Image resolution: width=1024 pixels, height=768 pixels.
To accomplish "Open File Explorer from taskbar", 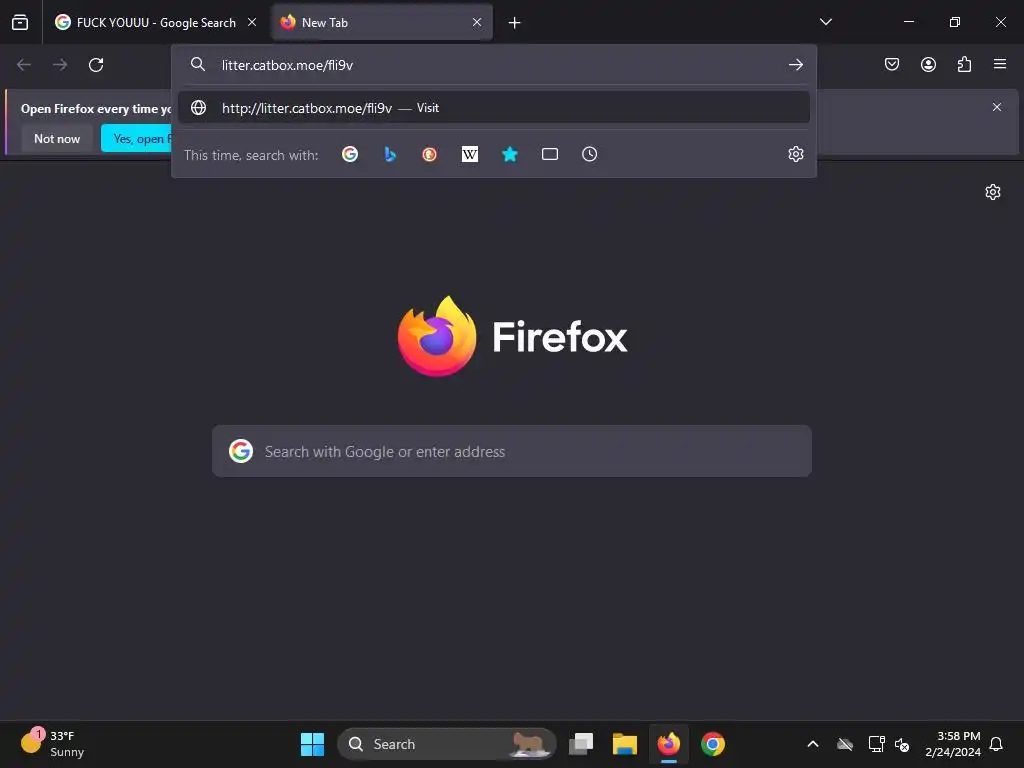I will (625, 744).
